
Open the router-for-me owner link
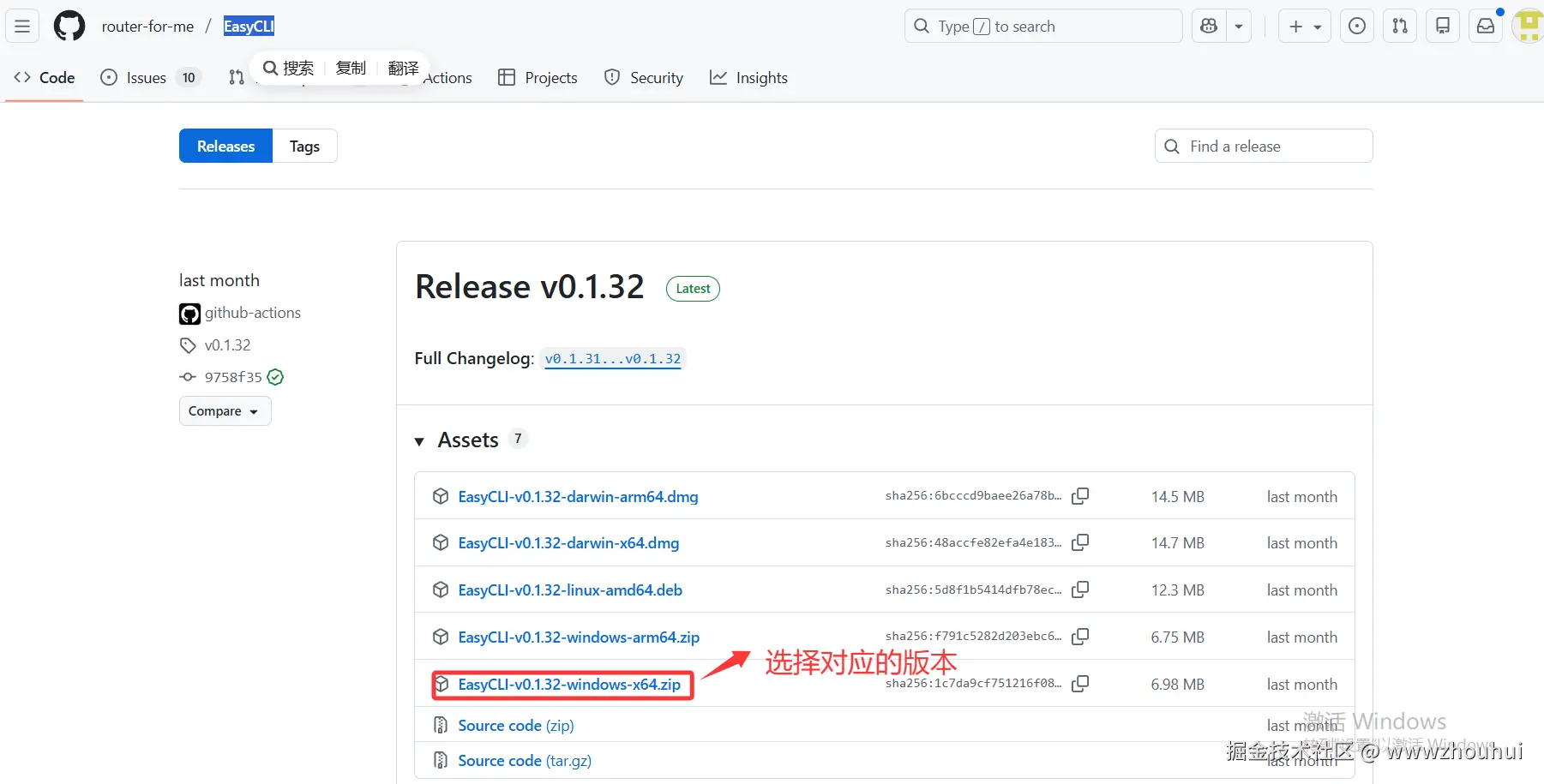click(x=147, y=27)
